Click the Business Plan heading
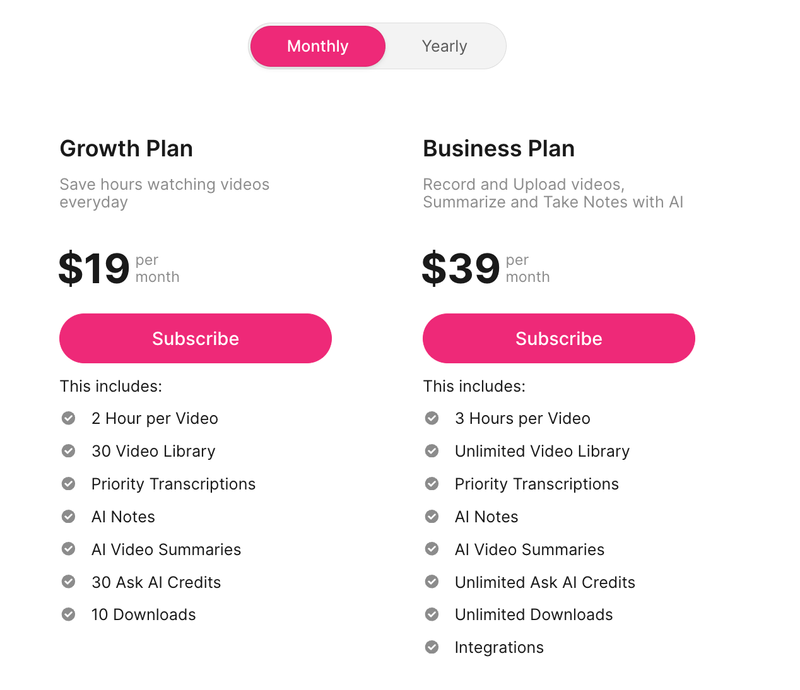This screenshot has width=800, height=690. 498,148
